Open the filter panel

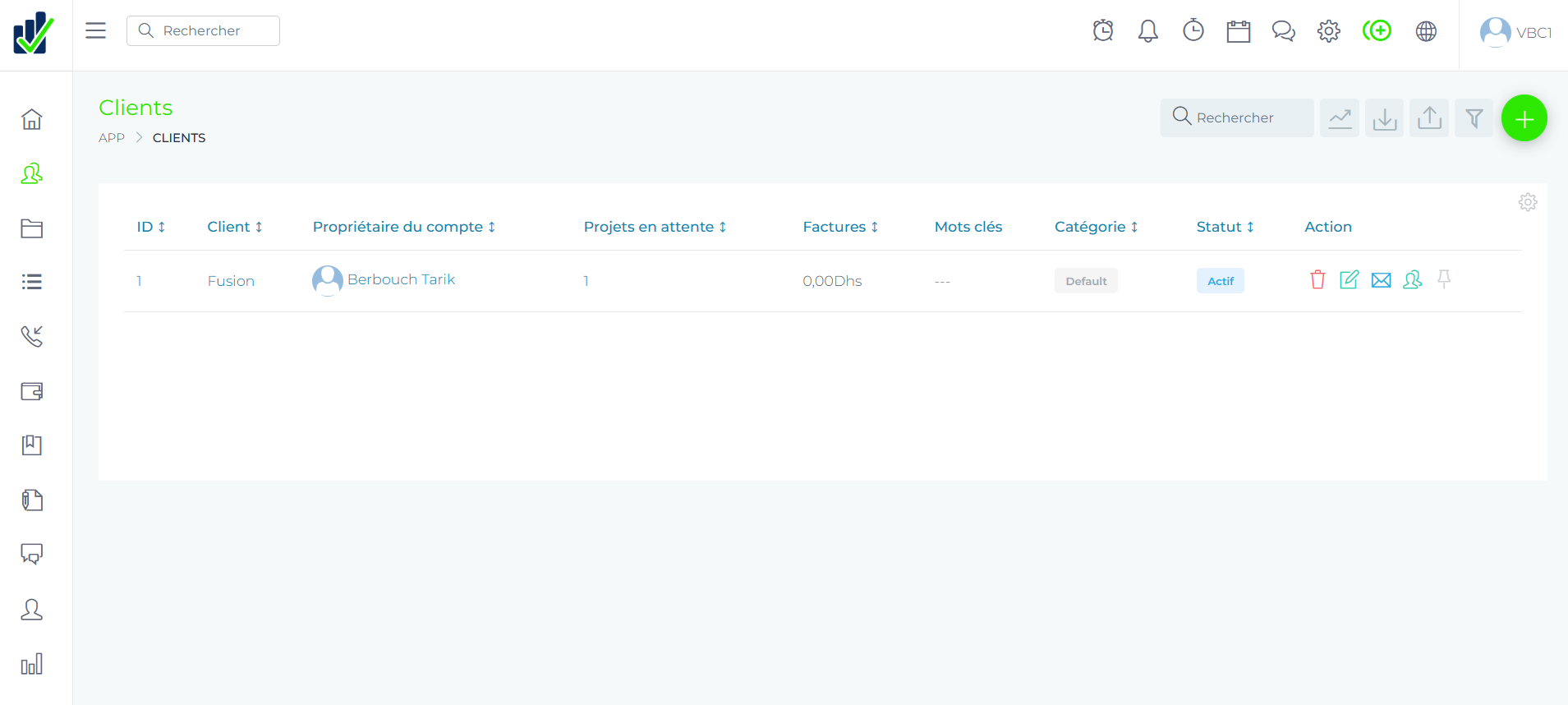coord(1474,118)
